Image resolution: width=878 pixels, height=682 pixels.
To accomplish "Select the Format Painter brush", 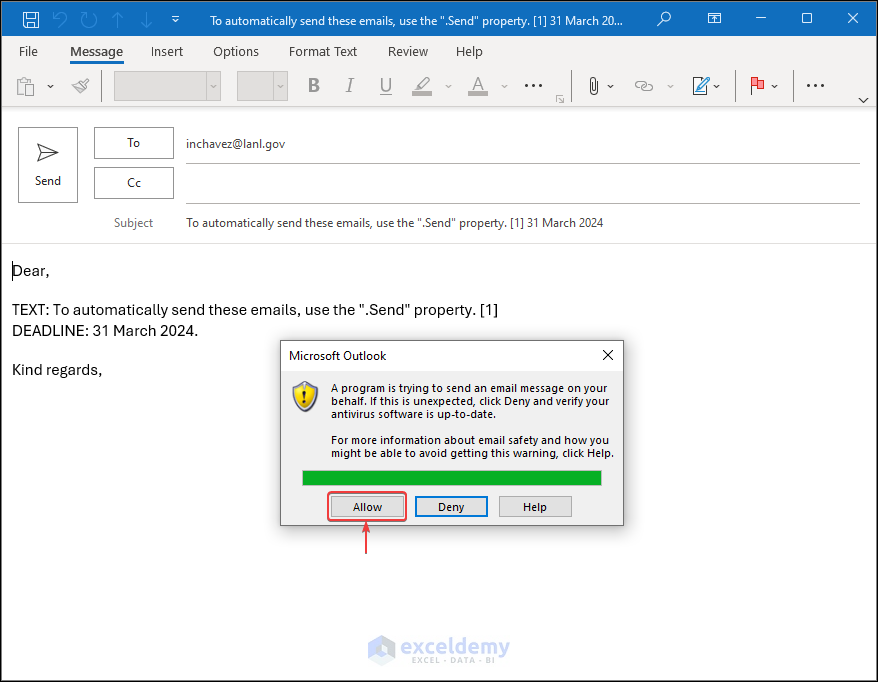I will click(x=81, y=86).
